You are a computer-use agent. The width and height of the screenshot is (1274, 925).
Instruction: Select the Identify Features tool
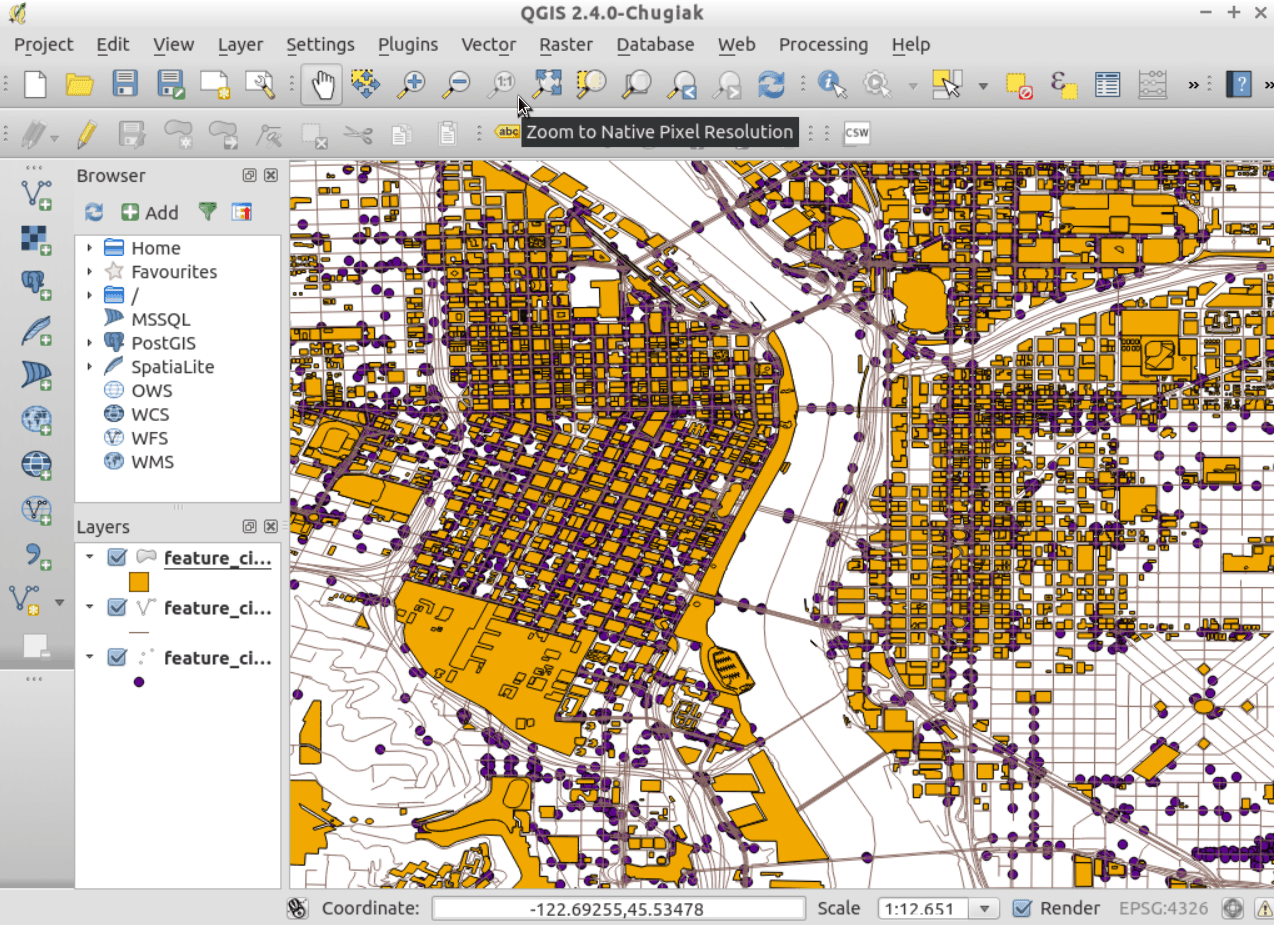coord(831,85)
